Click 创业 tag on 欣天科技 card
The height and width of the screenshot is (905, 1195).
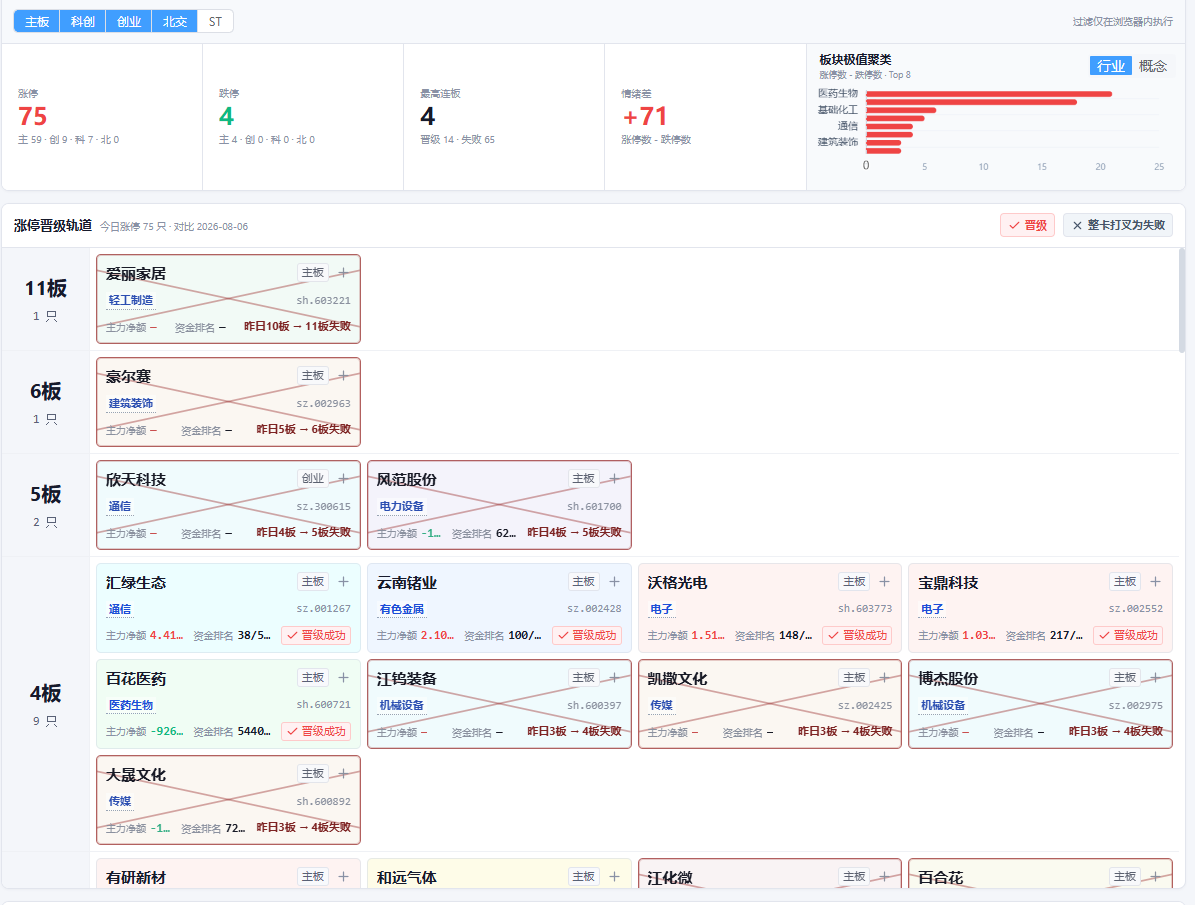[312, 478]
